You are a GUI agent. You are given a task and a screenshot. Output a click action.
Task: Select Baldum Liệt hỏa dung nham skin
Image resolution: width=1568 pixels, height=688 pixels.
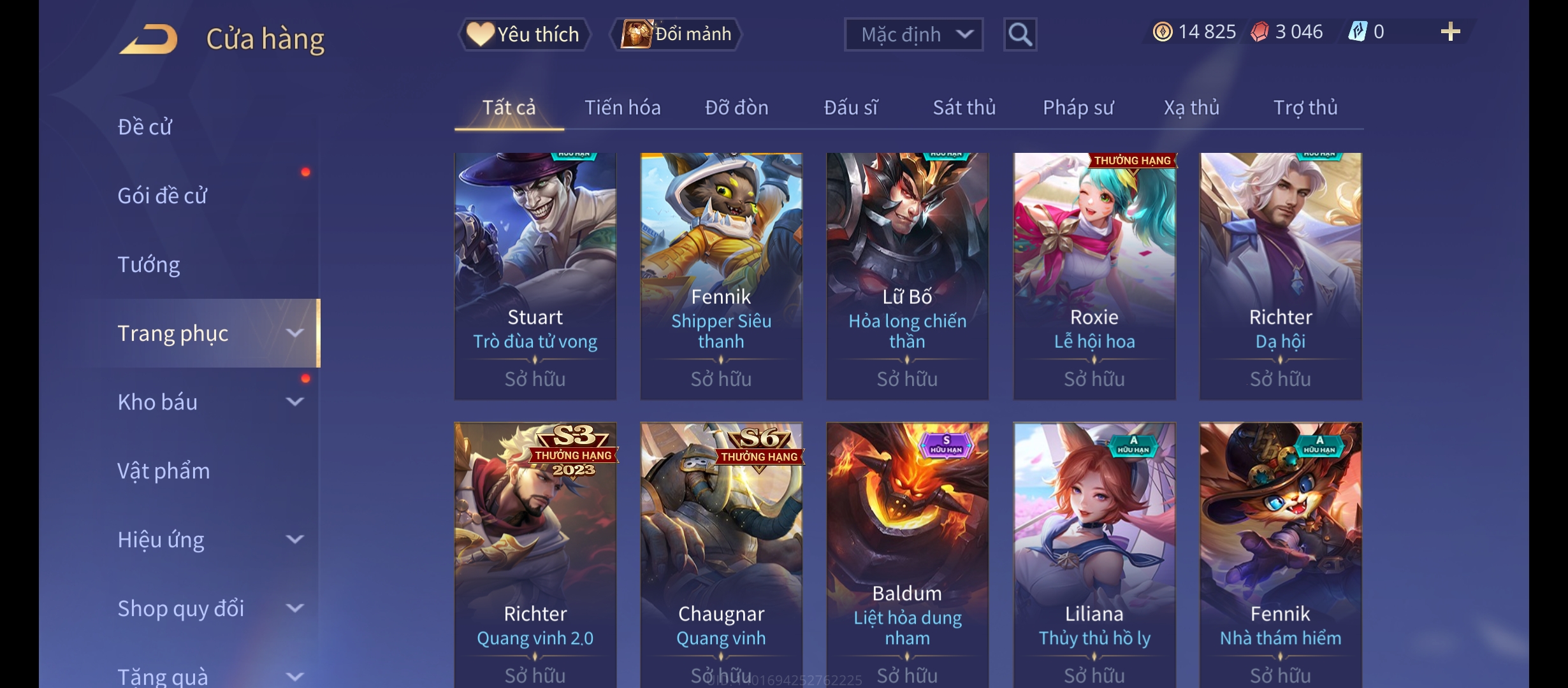(908, 555)
